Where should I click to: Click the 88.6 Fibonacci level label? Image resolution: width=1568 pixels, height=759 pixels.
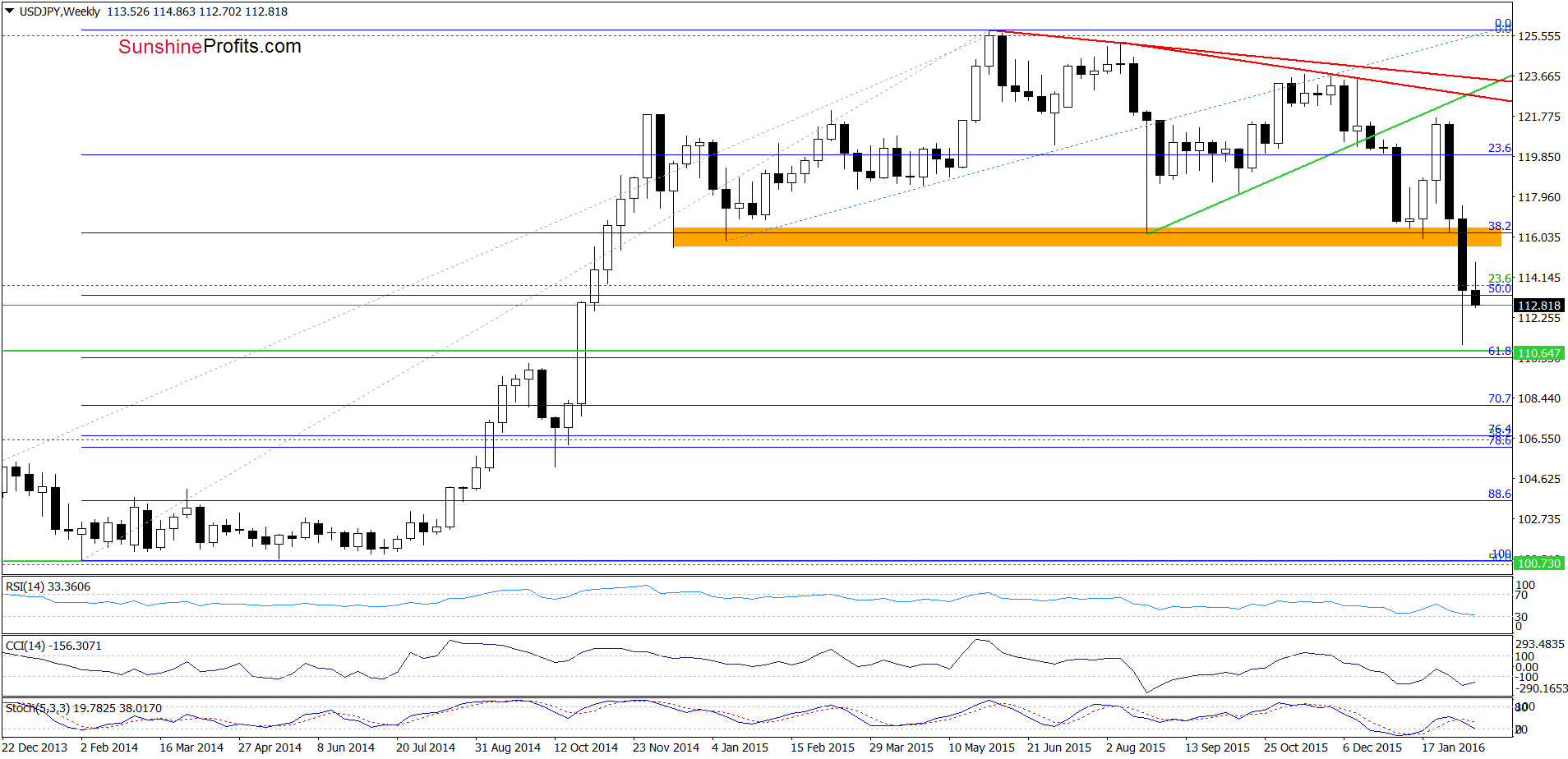(x=1500, y=494)
